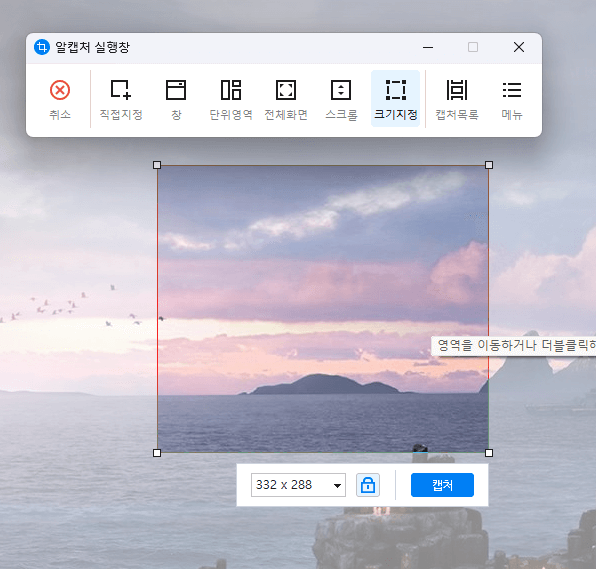Open the 메뉴 menu
Viewport: 596px width, 569px height.
pos(512,99)
